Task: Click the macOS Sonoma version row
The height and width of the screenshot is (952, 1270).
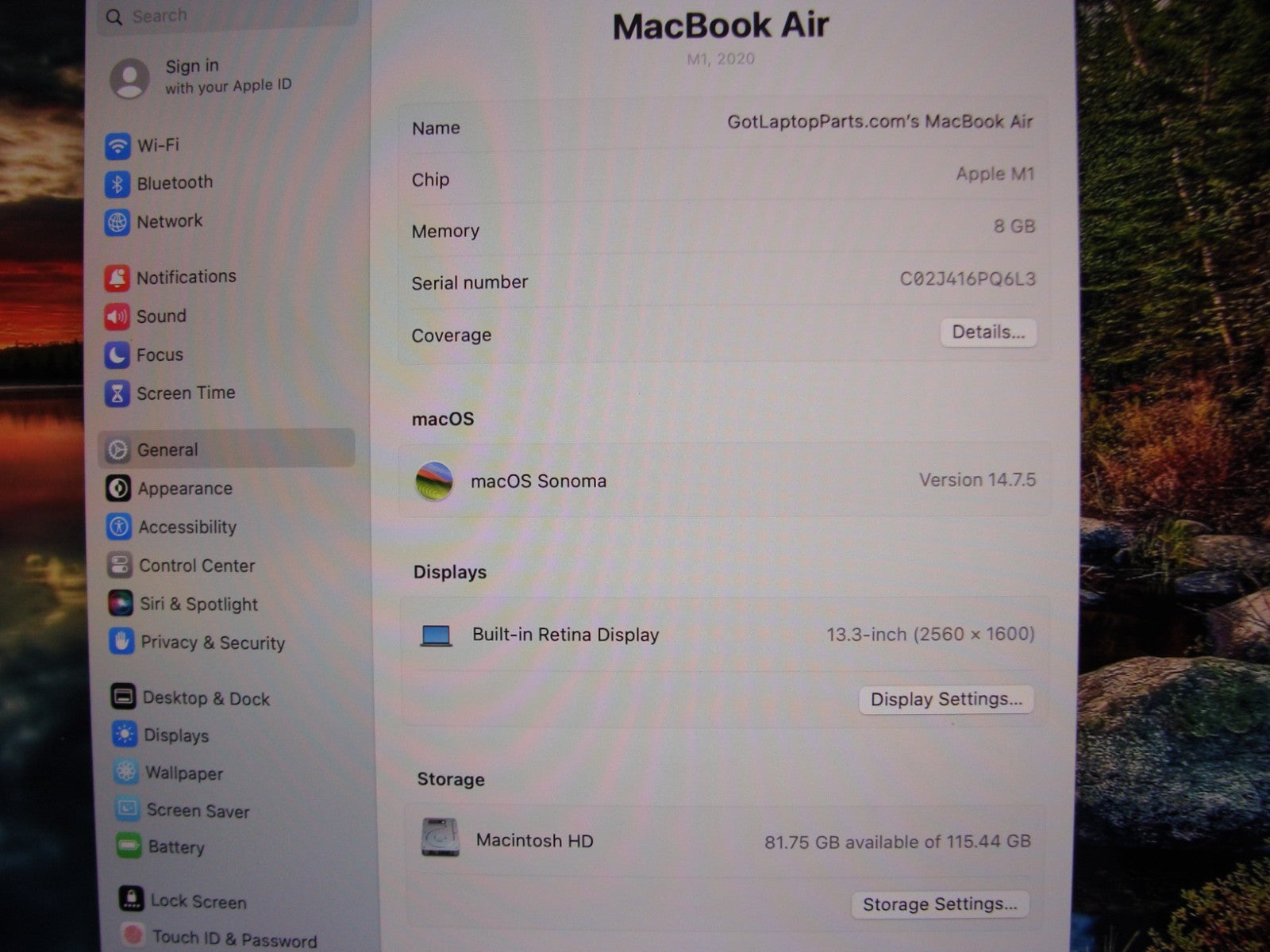Action: 725,481
